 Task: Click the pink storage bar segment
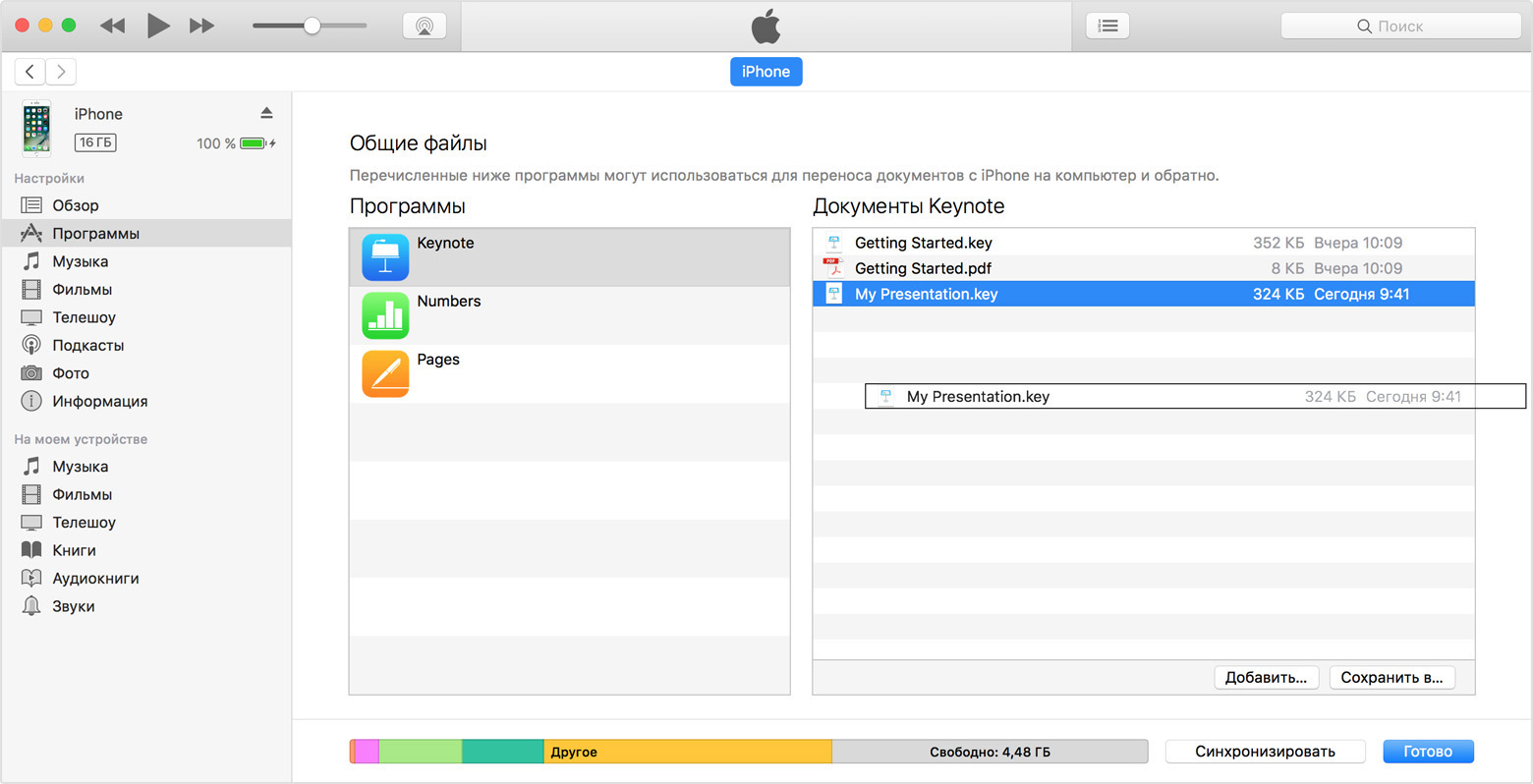(x=367, y=752)
